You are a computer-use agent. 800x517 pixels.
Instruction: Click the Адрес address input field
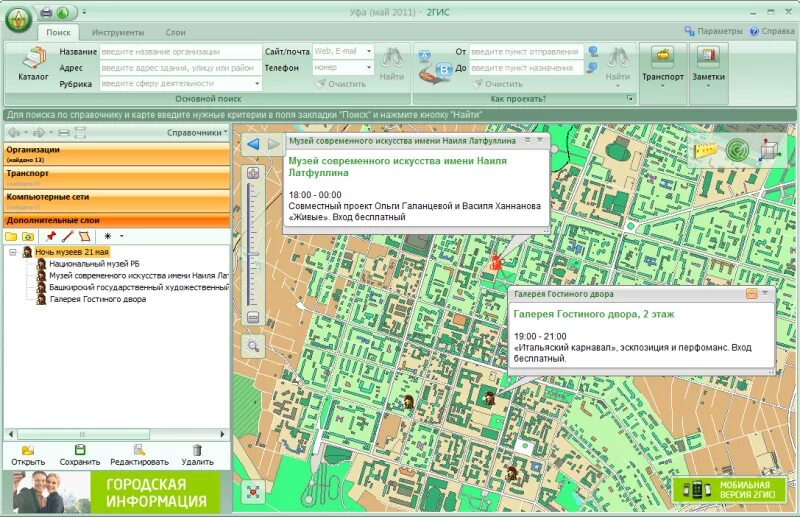point(181,67)
